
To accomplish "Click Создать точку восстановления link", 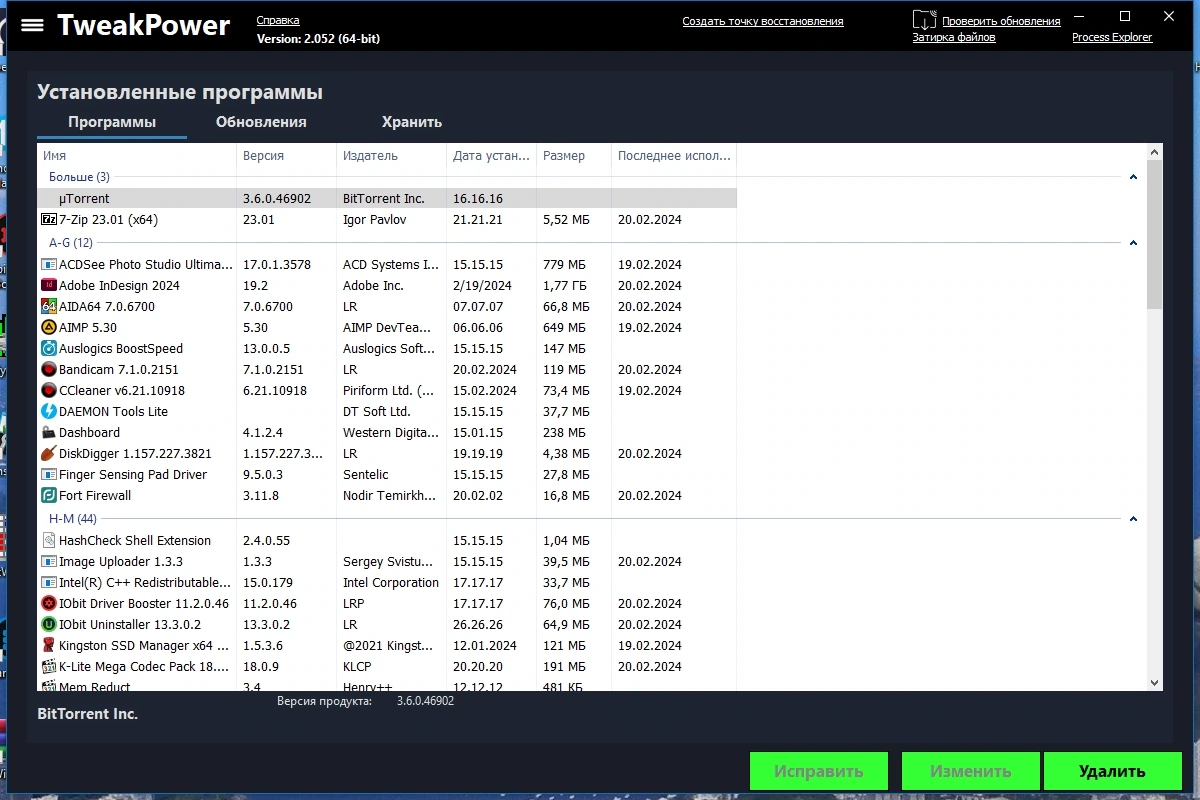I will pos(763,21).
